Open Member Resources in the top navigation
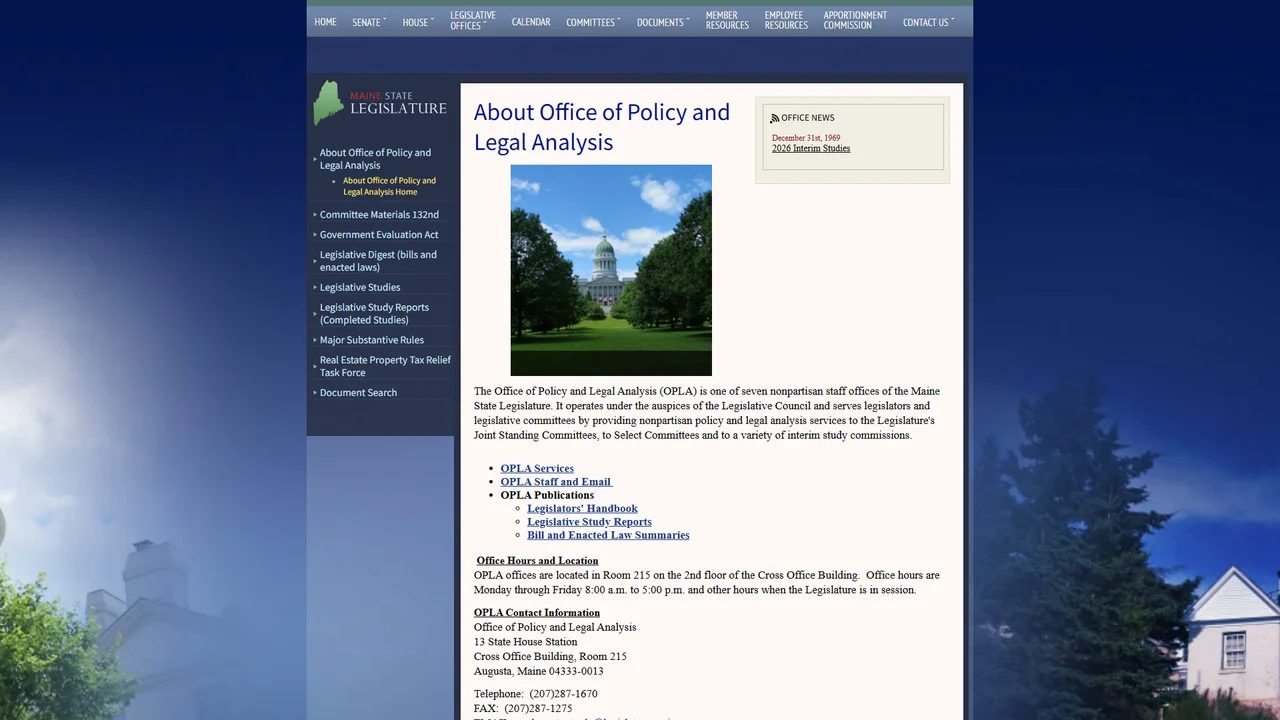This screenshot has width=1280, height=720. (x=727, y=20)
